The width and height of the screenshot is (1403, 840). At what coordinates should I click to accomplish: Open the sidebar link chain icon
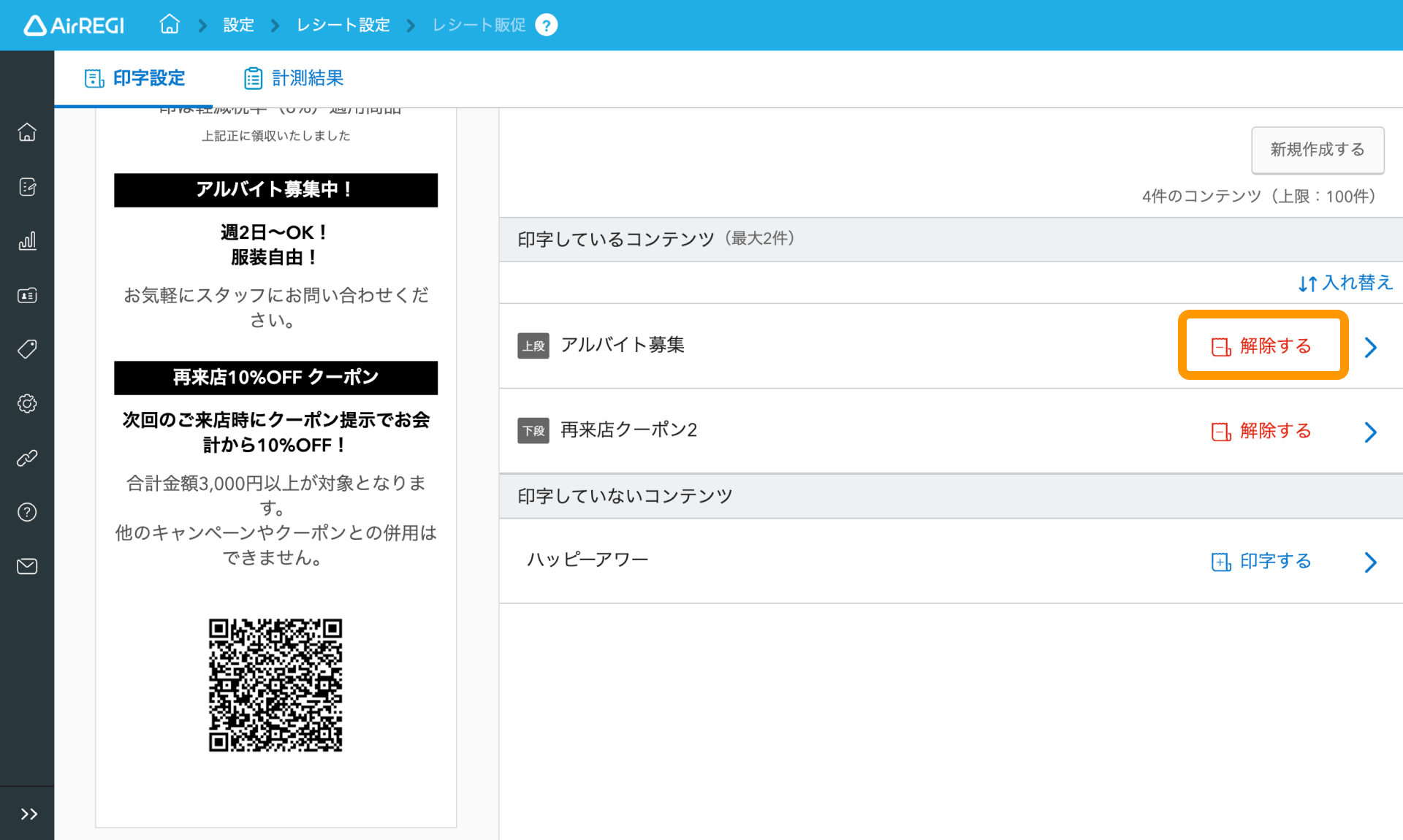click(x=27, y=458)
